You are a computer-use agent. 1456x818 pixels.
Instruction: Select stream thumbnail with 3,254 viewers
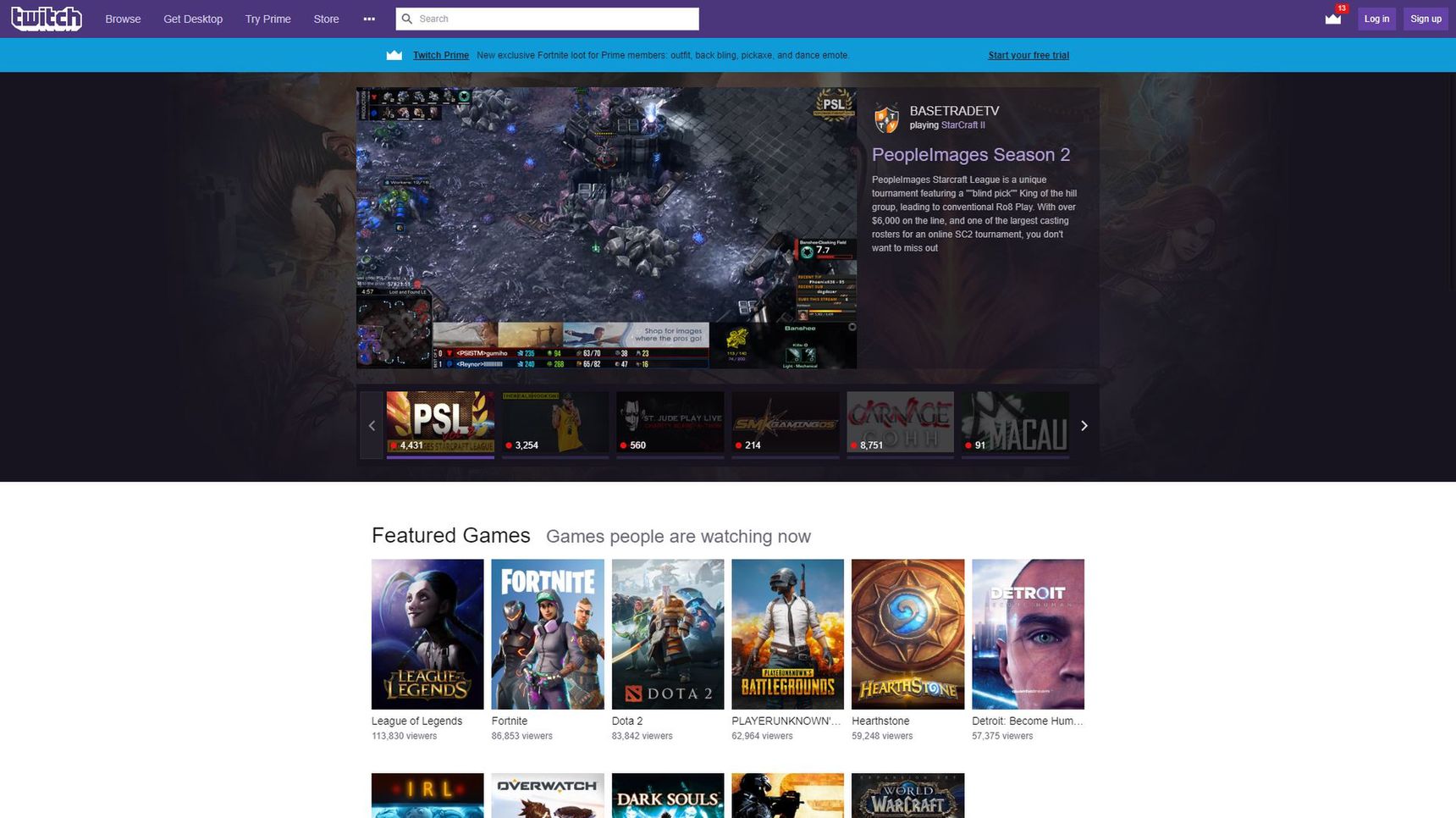click(555, 422)
